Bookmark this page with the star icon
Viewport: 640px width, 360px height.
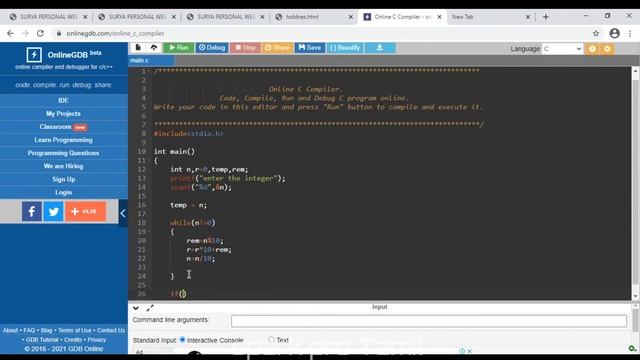[x=596, y=33]
